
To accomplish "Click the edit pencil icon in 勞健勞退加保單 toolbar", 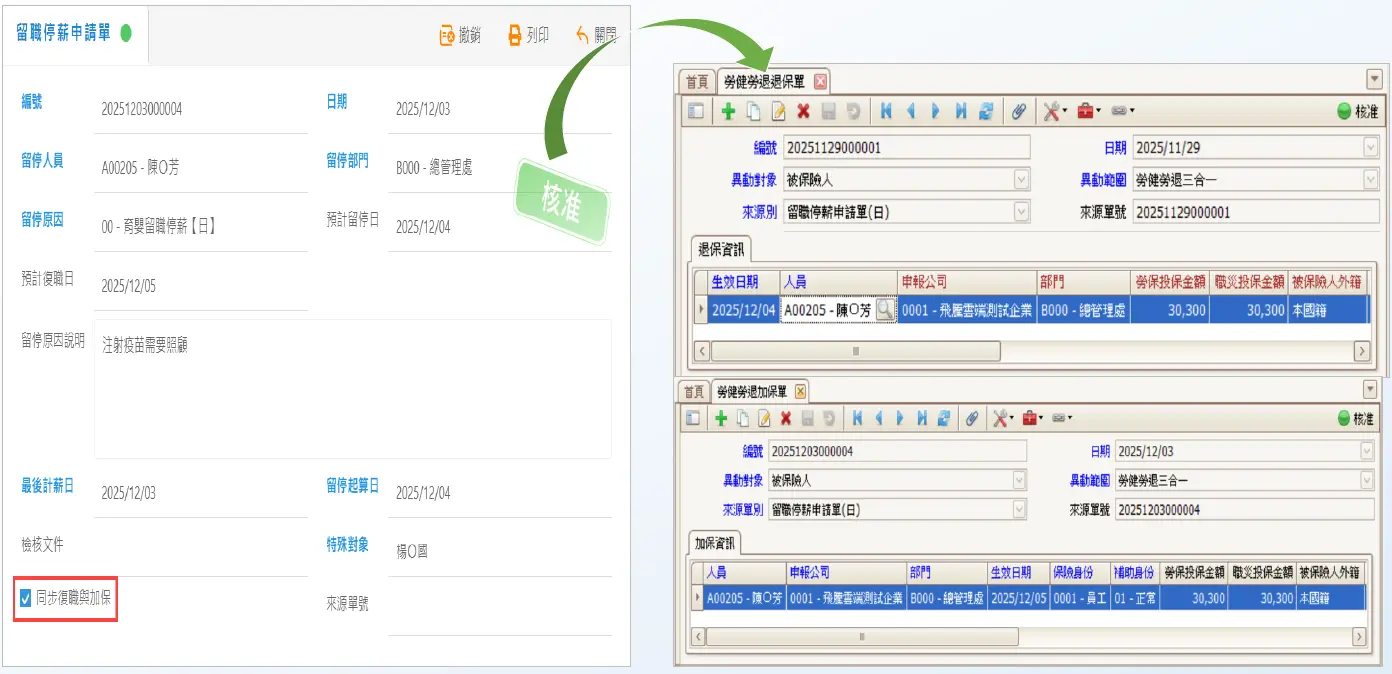I will pyautogui.click(x=764, y=418).
